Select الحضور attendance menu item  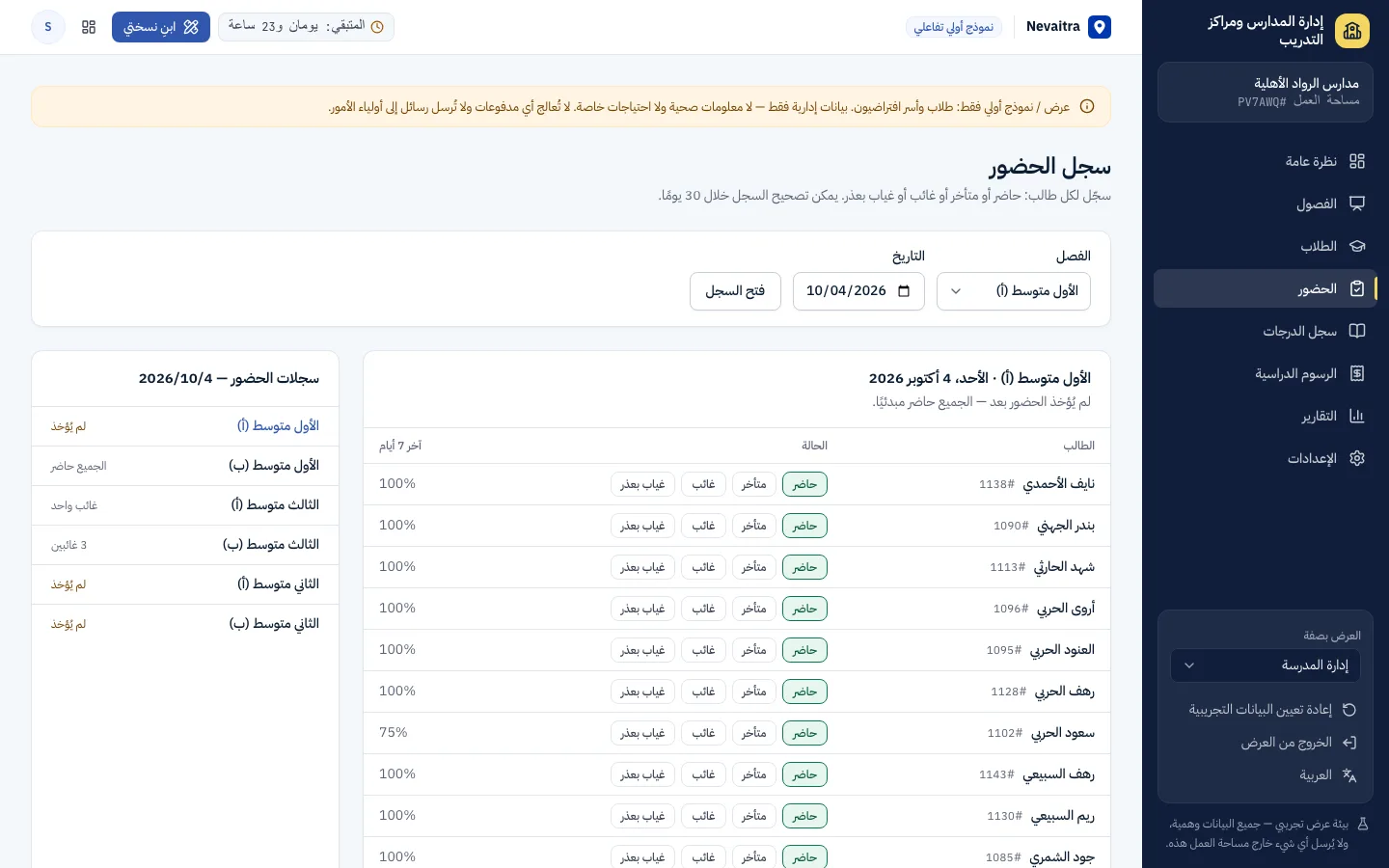(x=1264, y=288)
